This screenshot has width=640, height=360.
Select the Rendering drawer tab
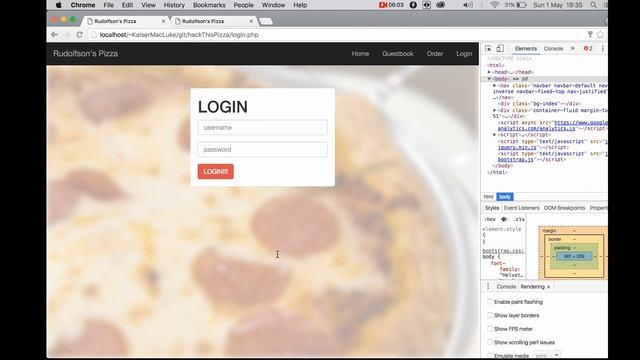[x=532, y=287]
